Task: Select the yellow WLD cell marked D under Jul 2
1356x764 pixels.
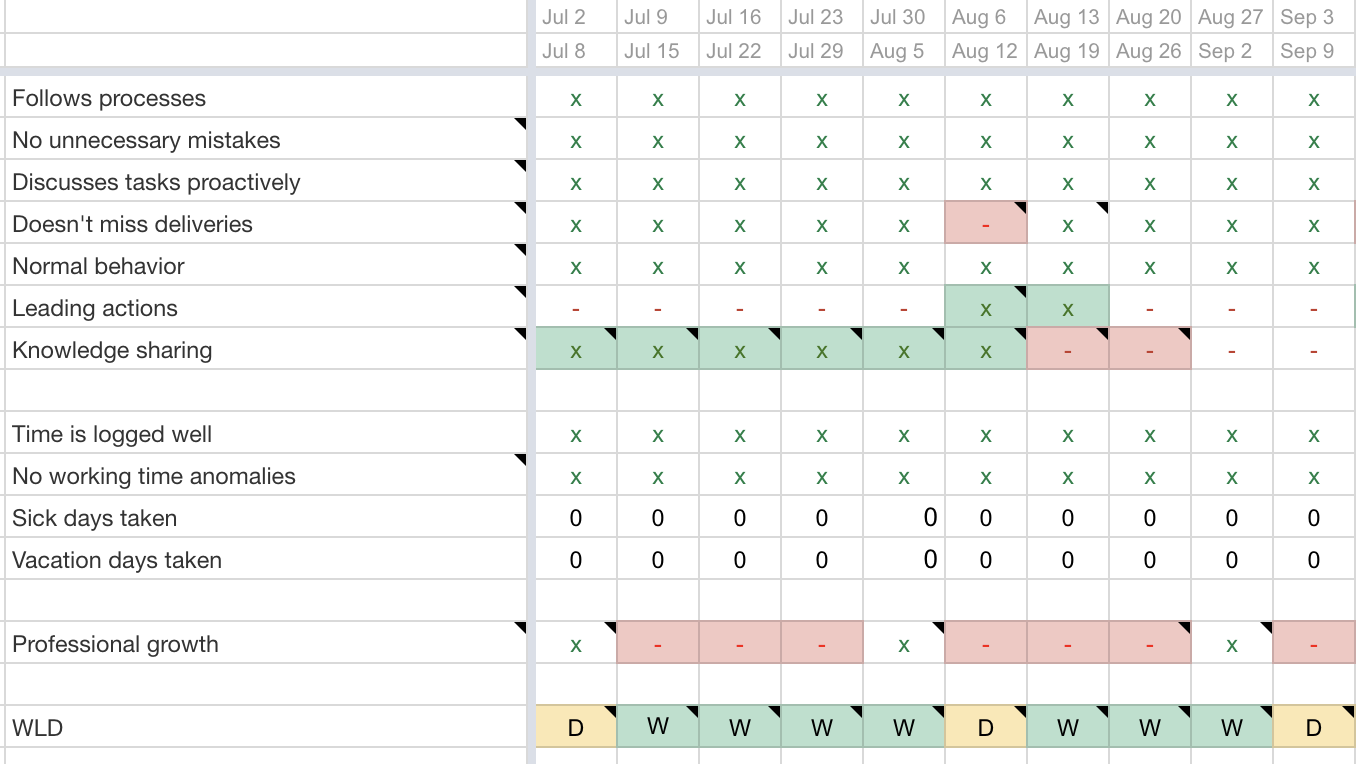Action: (x=576, y=728)
